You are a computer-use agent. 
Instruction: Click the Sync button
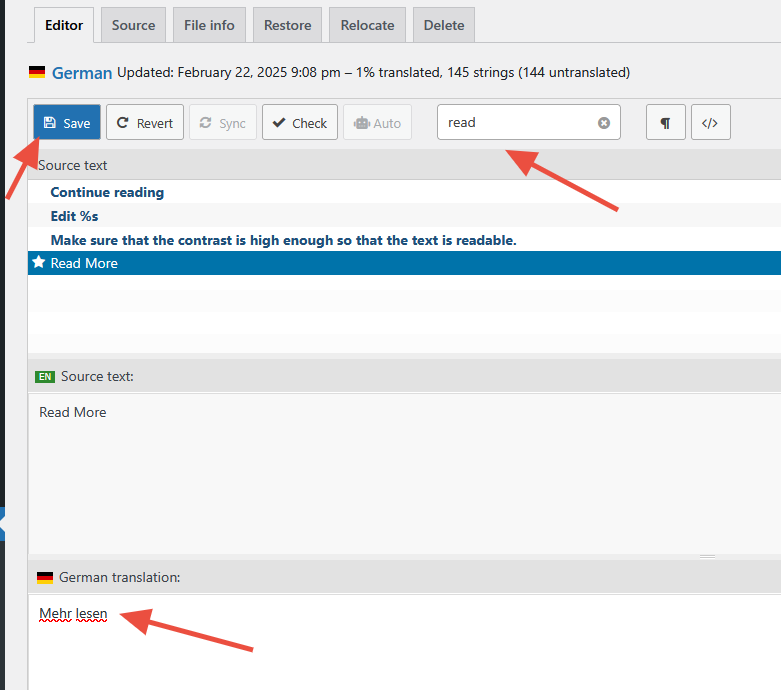coord(222,123)
